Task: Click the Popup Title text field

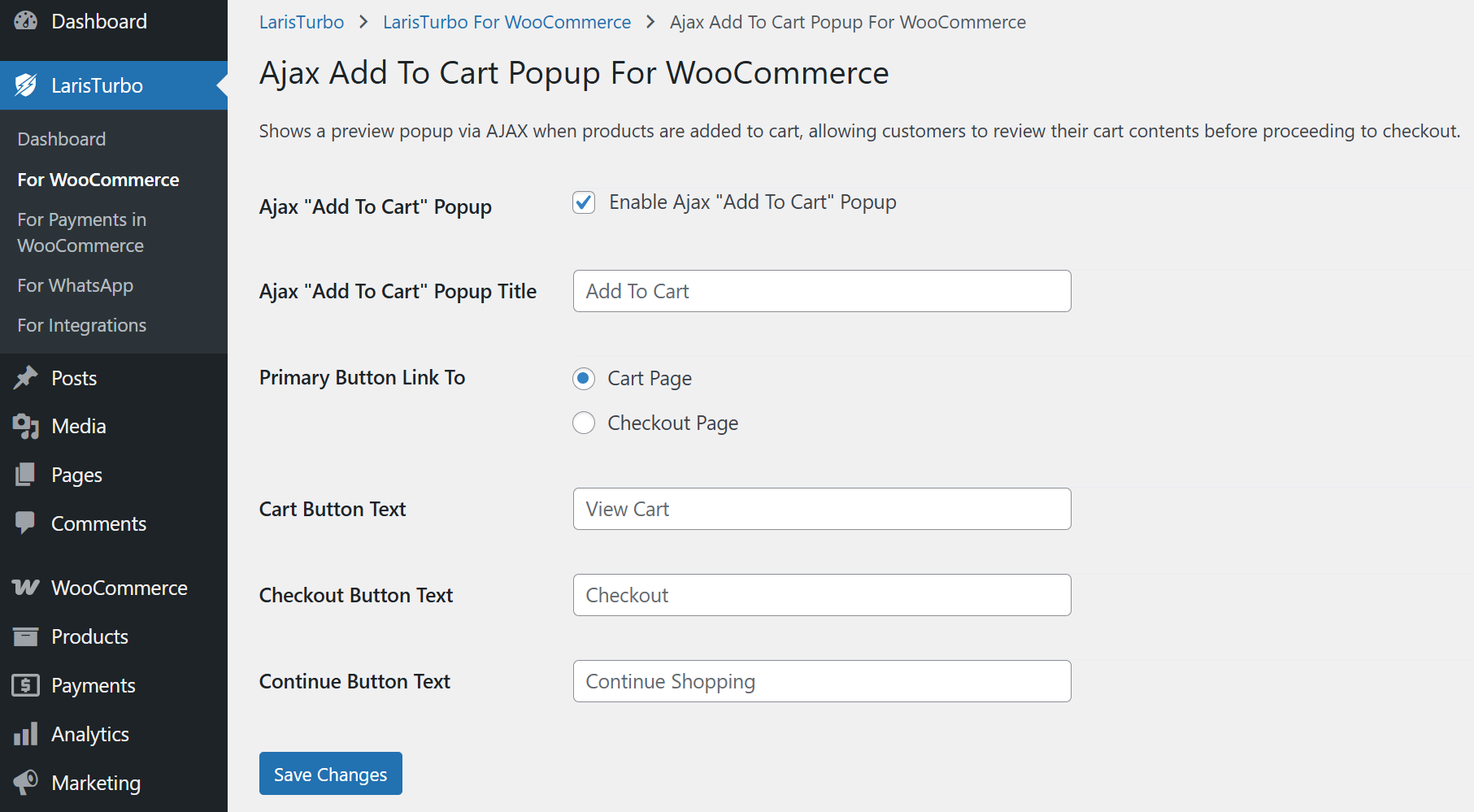Action: [x=821, y=291]
